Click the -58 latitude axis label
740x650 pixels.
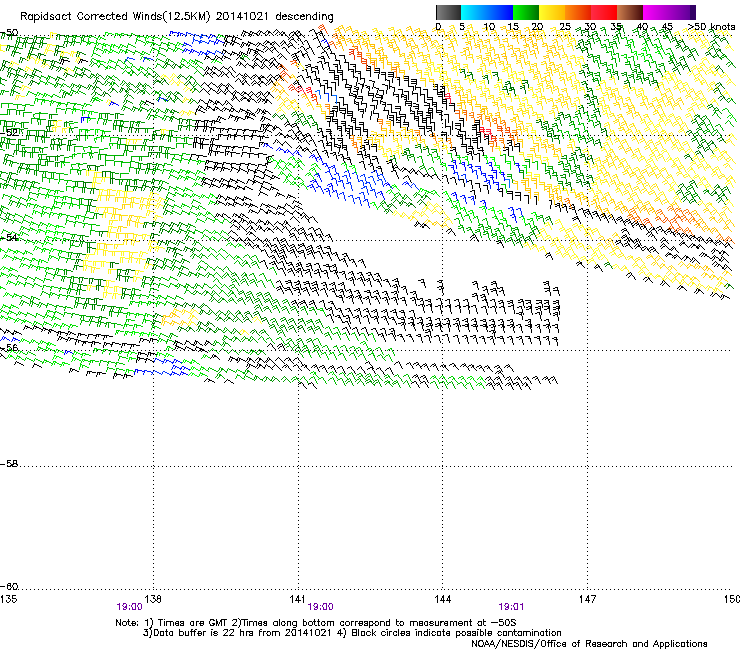pyautogui.click(x=9, y=464)
